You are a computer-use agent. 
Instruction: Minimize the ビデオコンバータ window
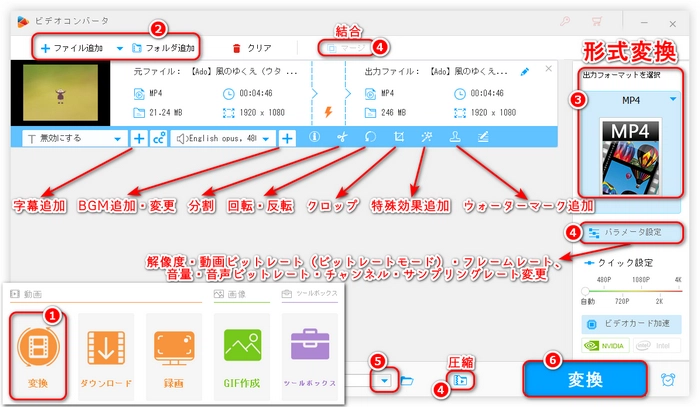[644, 22]
